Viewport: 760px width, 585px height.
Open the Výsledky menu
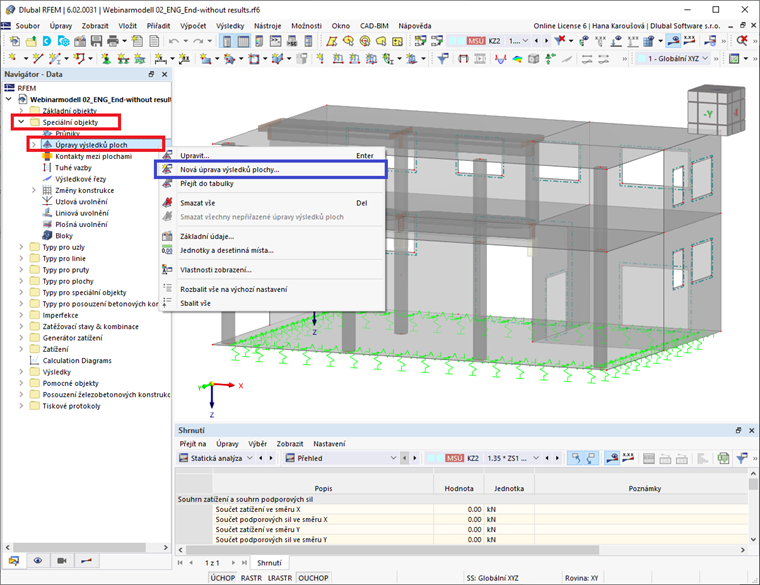point(230,26)
